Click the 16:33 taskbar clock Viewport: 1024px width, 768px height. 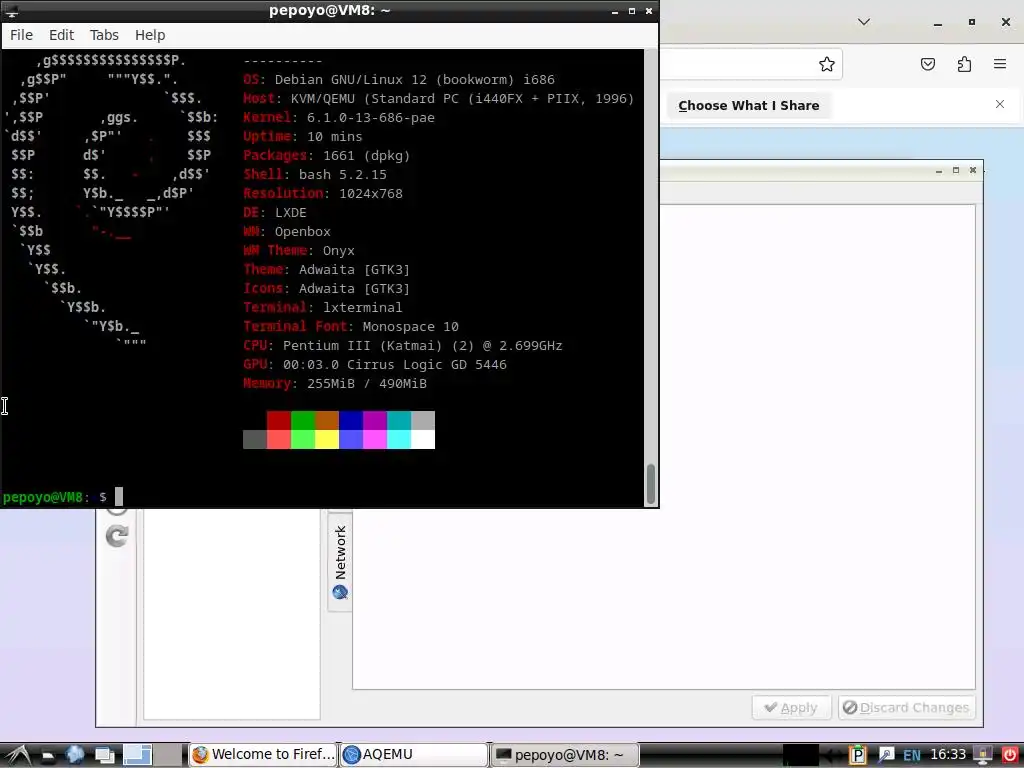point(948,754)
